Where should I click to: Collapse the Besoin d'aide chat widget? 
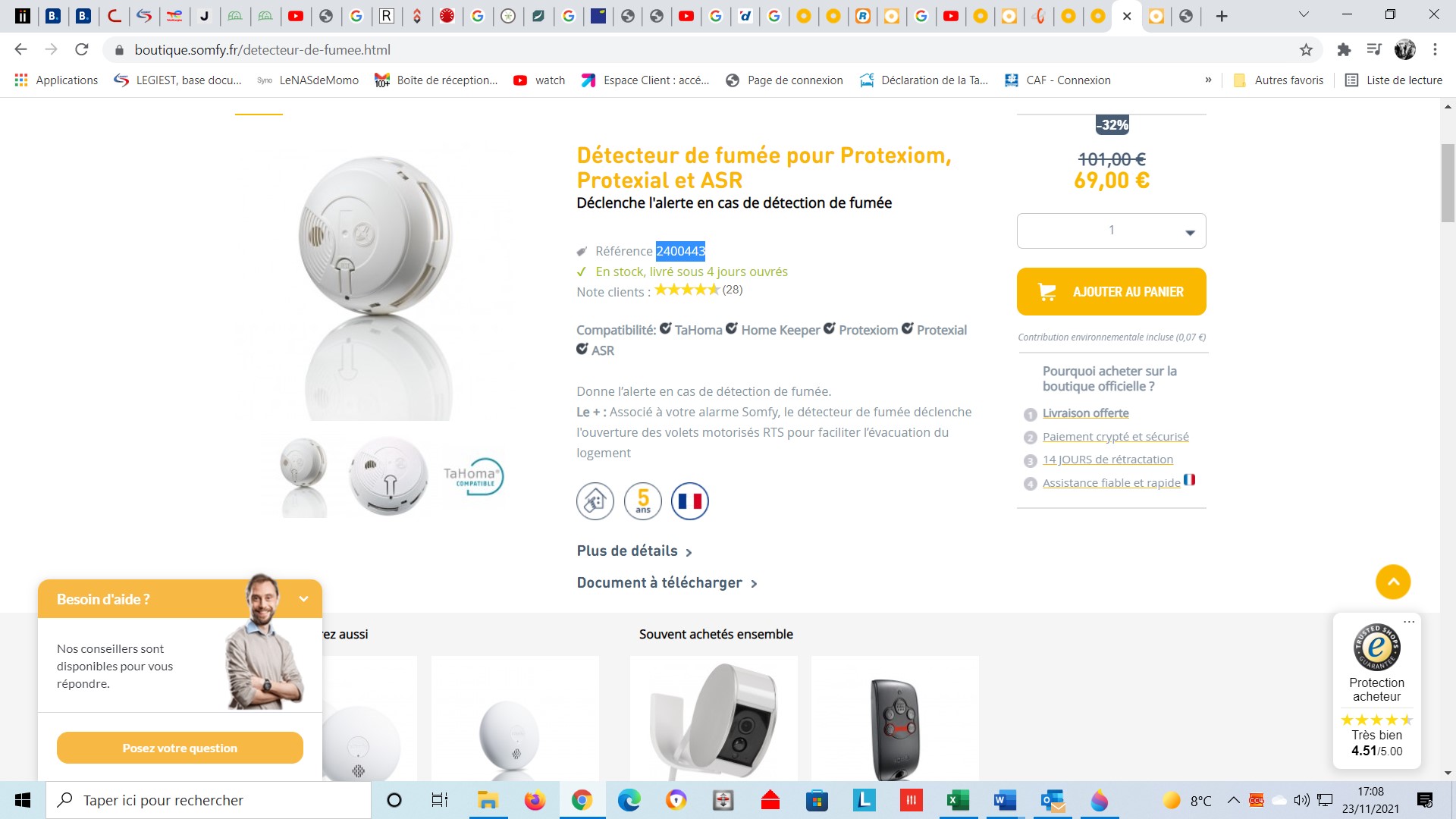pyautogui.click(x=303, y=599)
